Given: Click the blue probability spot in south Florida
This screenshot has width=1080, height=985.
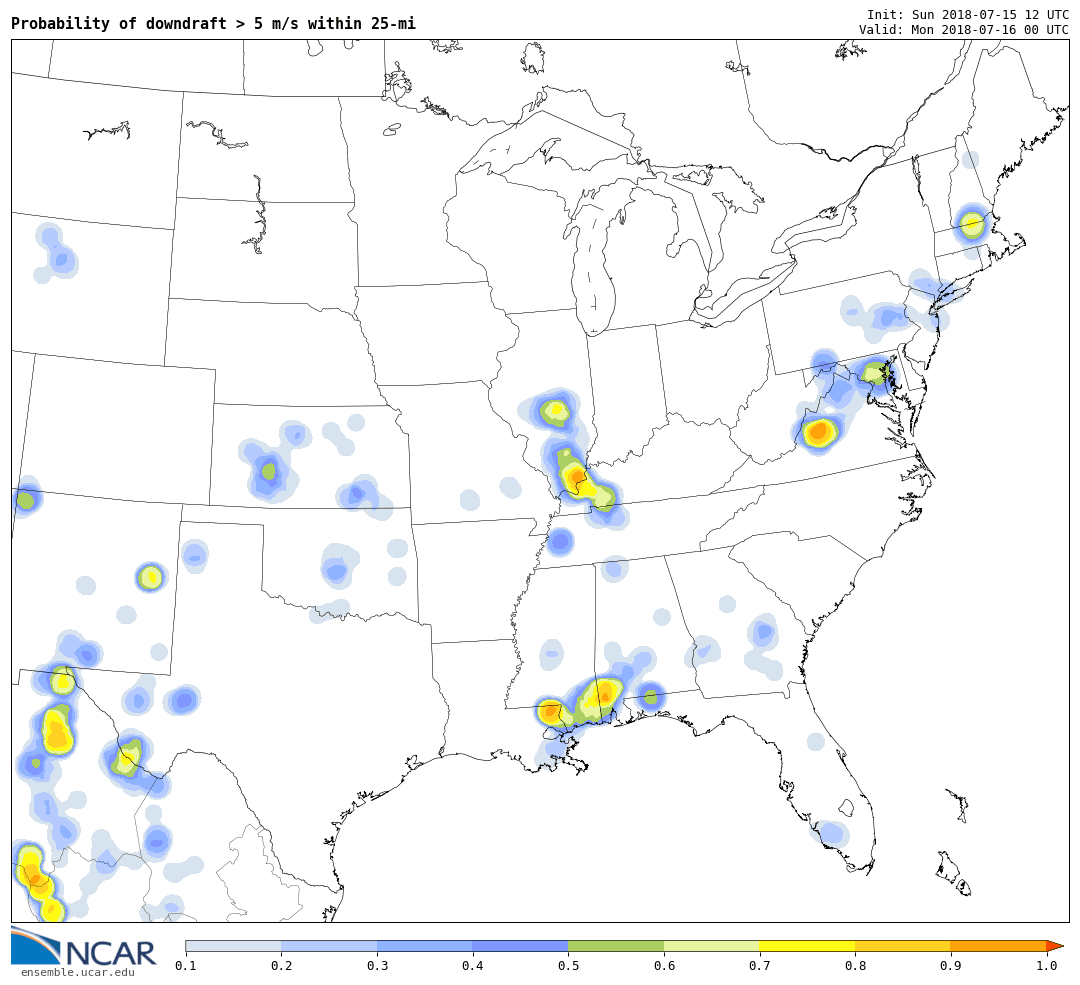Looking at the screenshot, I should coord(831,833).
